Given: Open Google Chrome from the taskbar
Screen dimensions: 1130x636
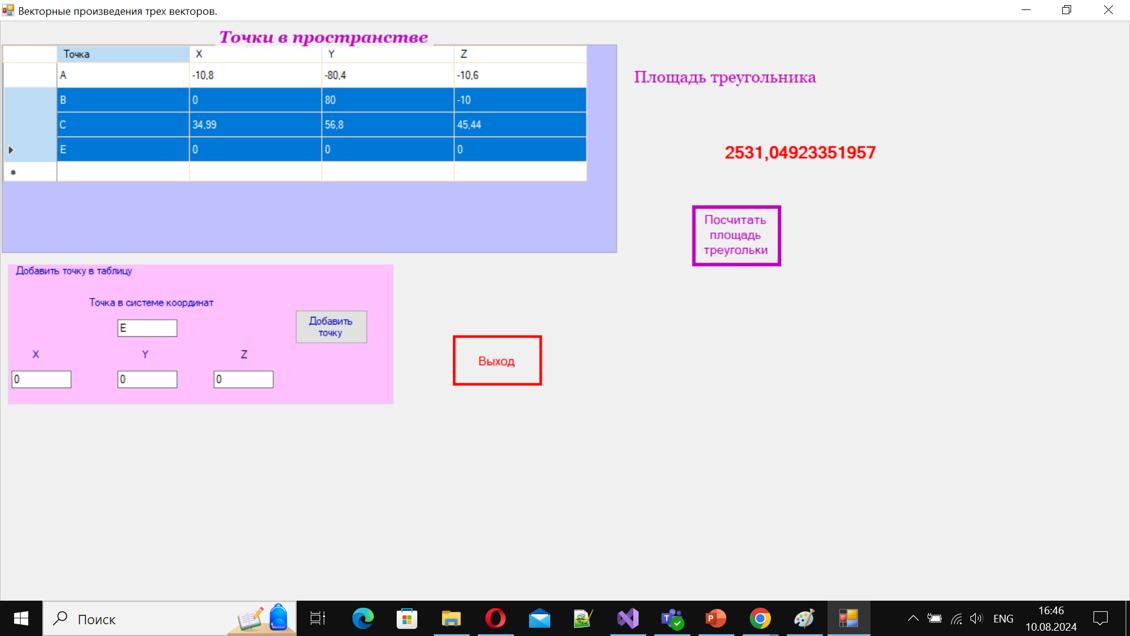Looking at the screenshot, I should 760,619.
